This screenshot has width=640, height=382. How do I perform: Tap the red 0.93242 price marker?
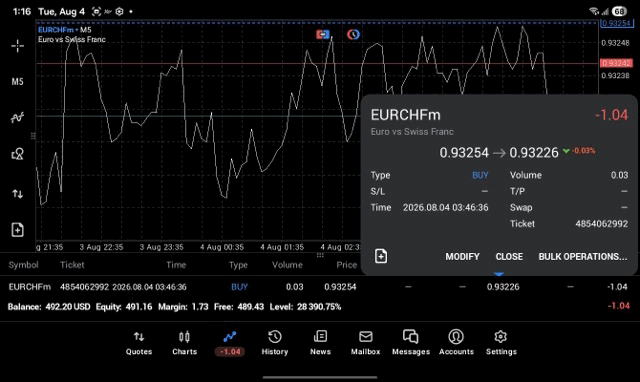[x=616, y=63]
